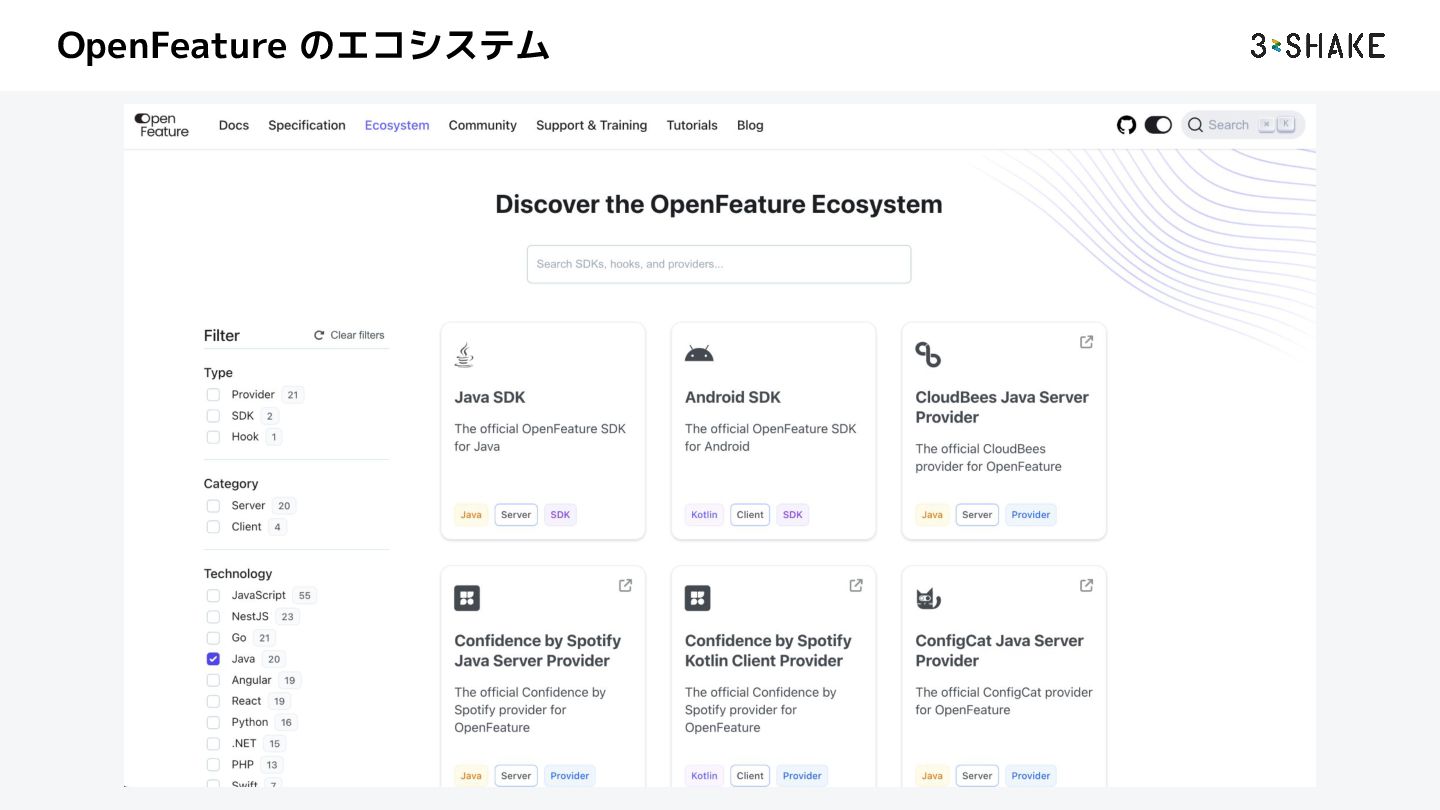The width and height of the screenshot is (1440, 810).
Task: Click the Java tag on Java SDK card
Action: click(x=471, y=515)
